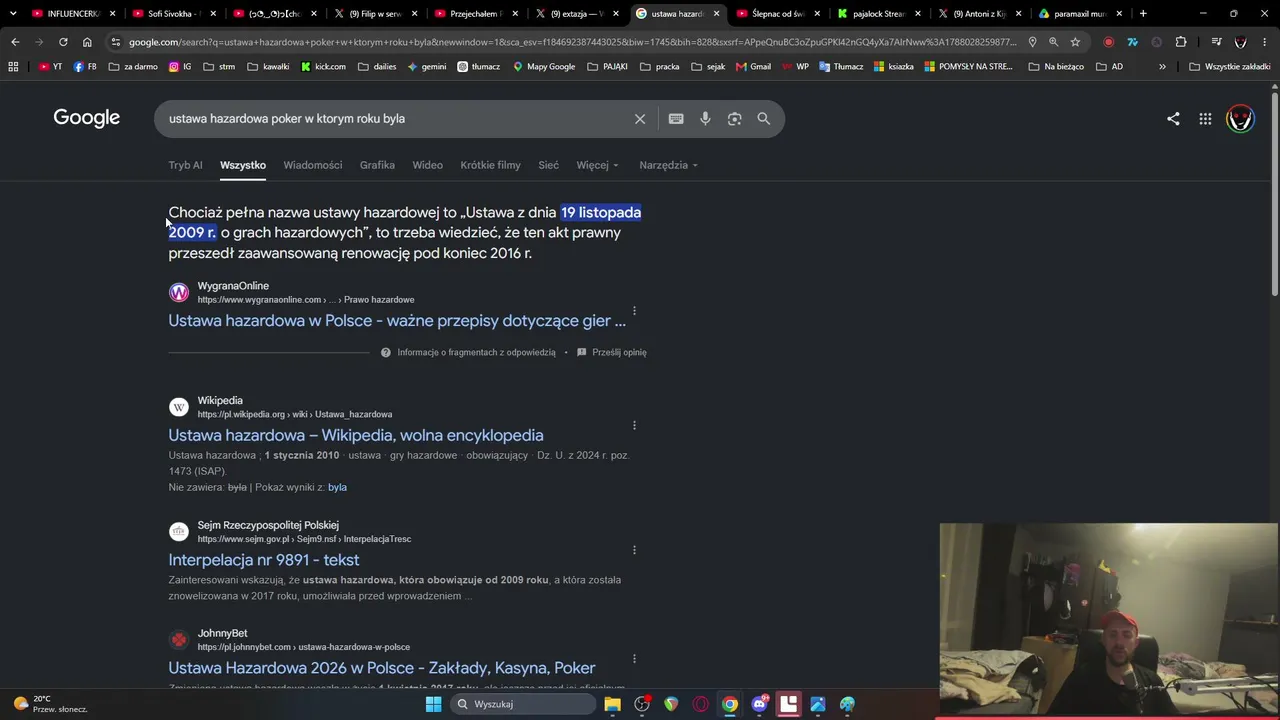1280x720 pixels.
Task: Go back to the previous page
Action: tap(15, 42)
